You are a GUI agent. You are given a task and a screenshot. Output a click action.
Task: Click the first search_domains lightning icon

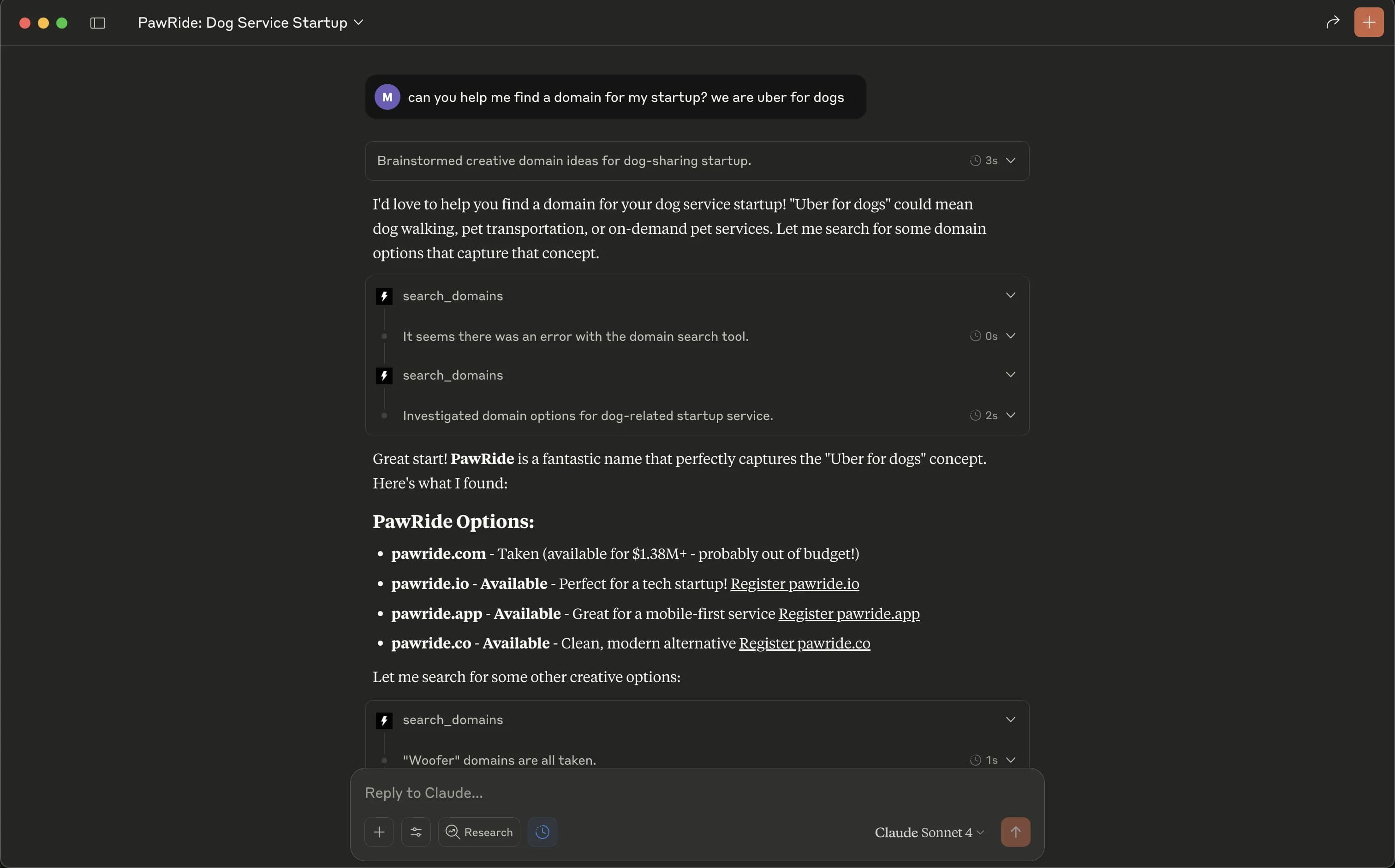point(384,296)
